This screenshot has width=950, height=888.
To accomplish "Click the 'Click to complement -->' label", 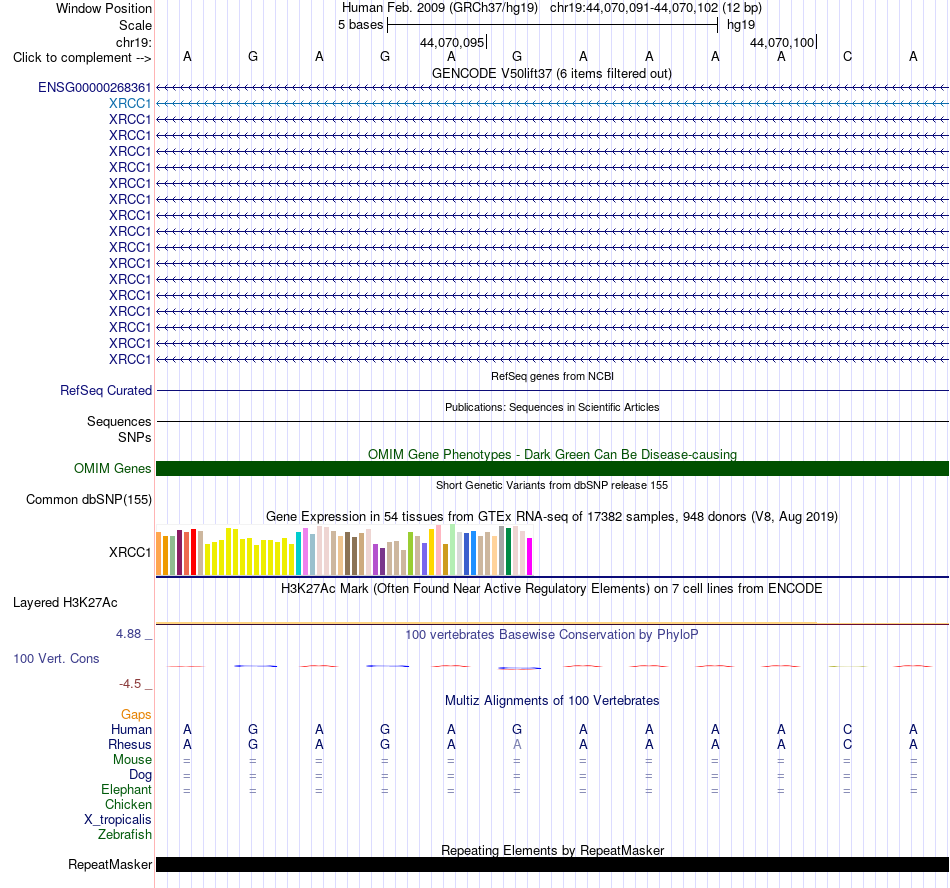I will 82,58.
